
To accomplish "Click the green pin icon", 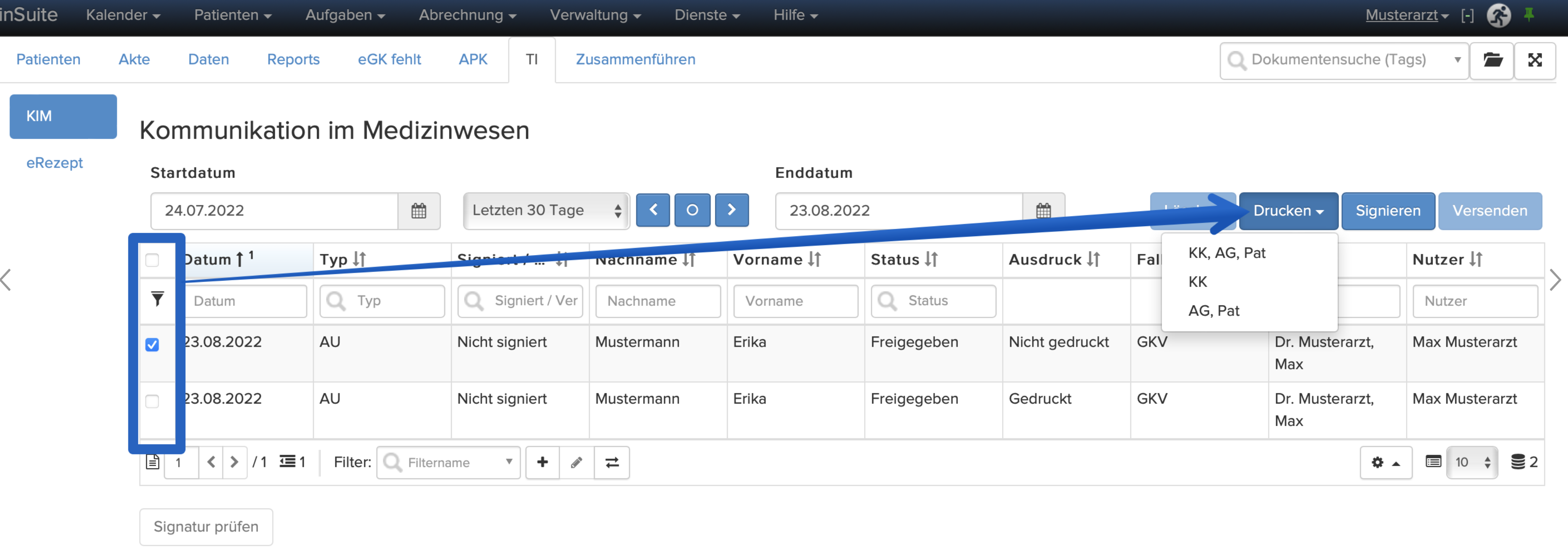I will point(1529,15).
